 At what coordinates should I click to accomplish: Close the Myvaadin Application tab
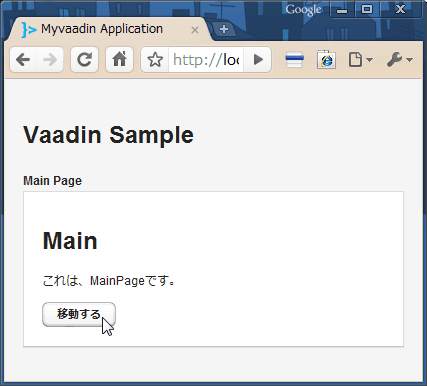195,30
